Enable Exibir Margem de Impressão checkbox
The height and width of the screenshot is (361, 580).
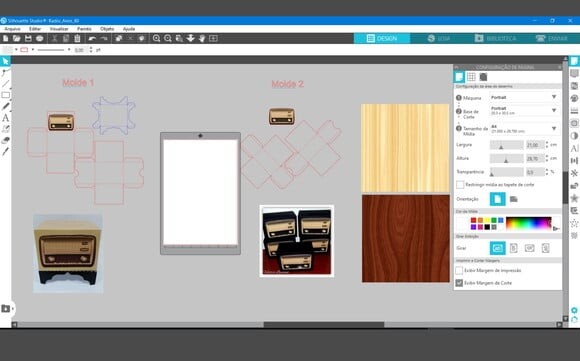459,270
